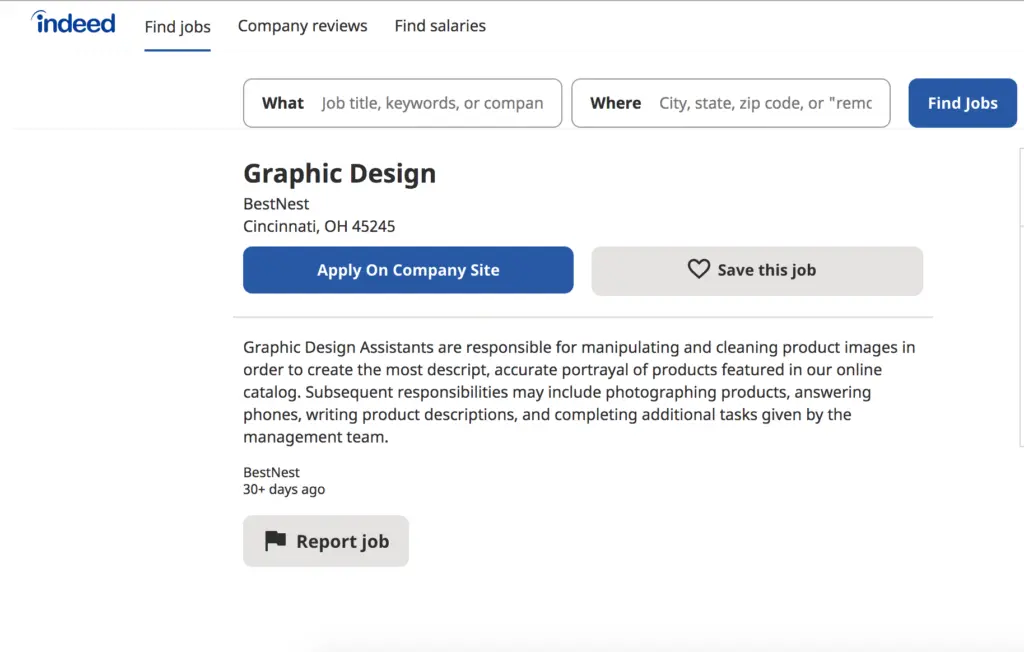Click Apply On Company Site button
1024x652 pixels.
click(408, 270)
